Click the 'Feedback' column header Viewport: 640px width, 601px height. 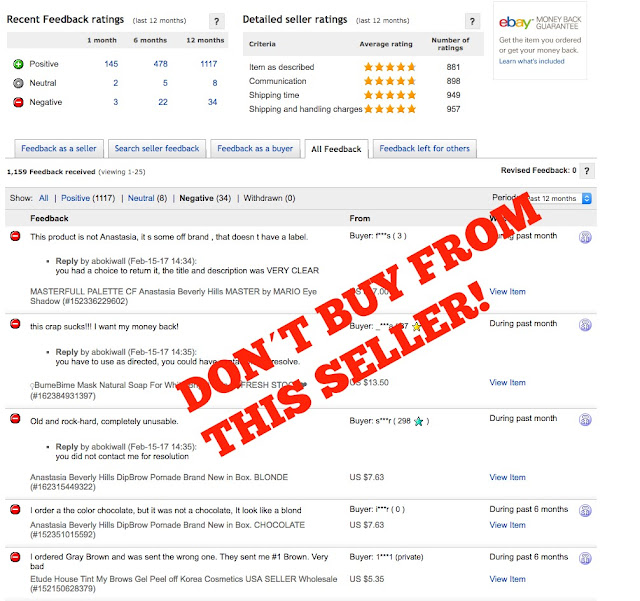[x=49, y=218]
